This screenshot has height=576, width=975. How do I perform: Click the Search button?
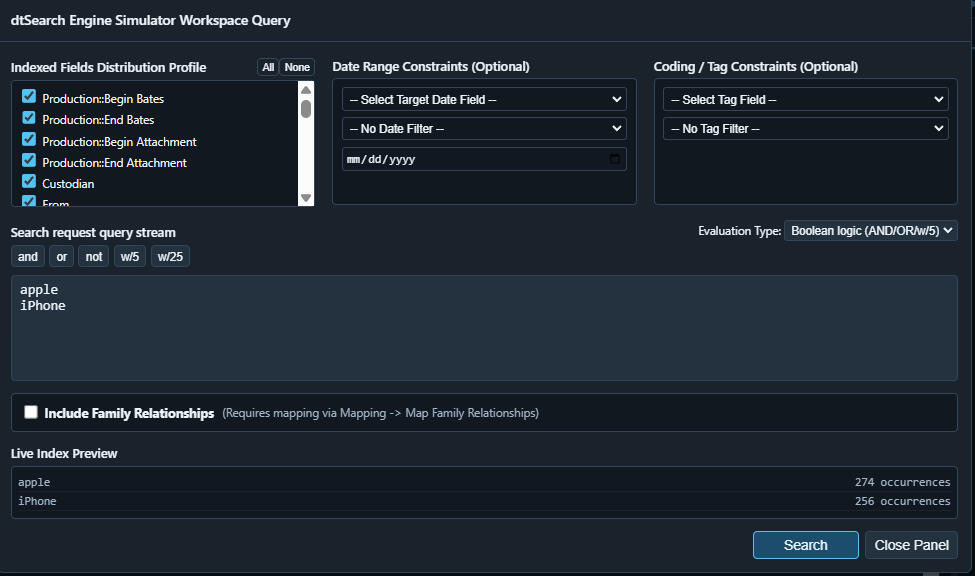pyautogui.click(x=805, y=545)
